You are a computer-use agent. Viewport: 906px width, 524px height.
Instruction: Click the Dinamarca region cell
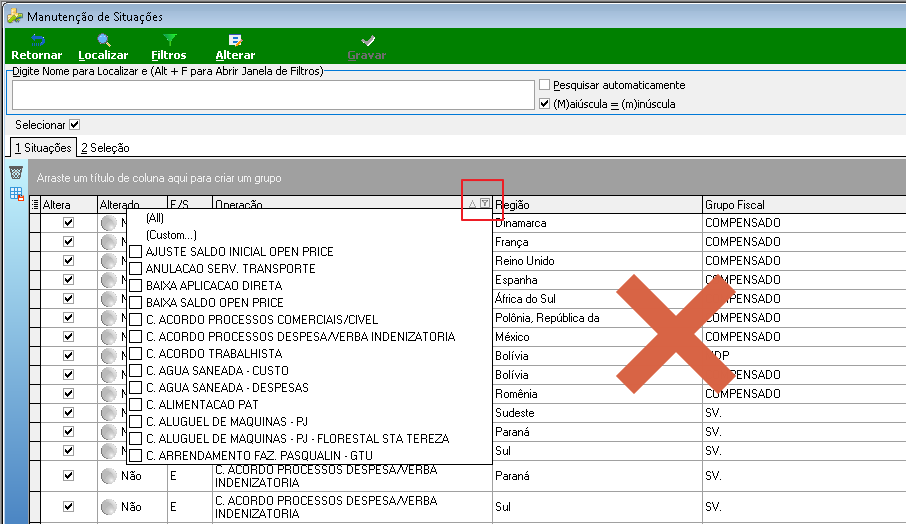coord(597,223)
